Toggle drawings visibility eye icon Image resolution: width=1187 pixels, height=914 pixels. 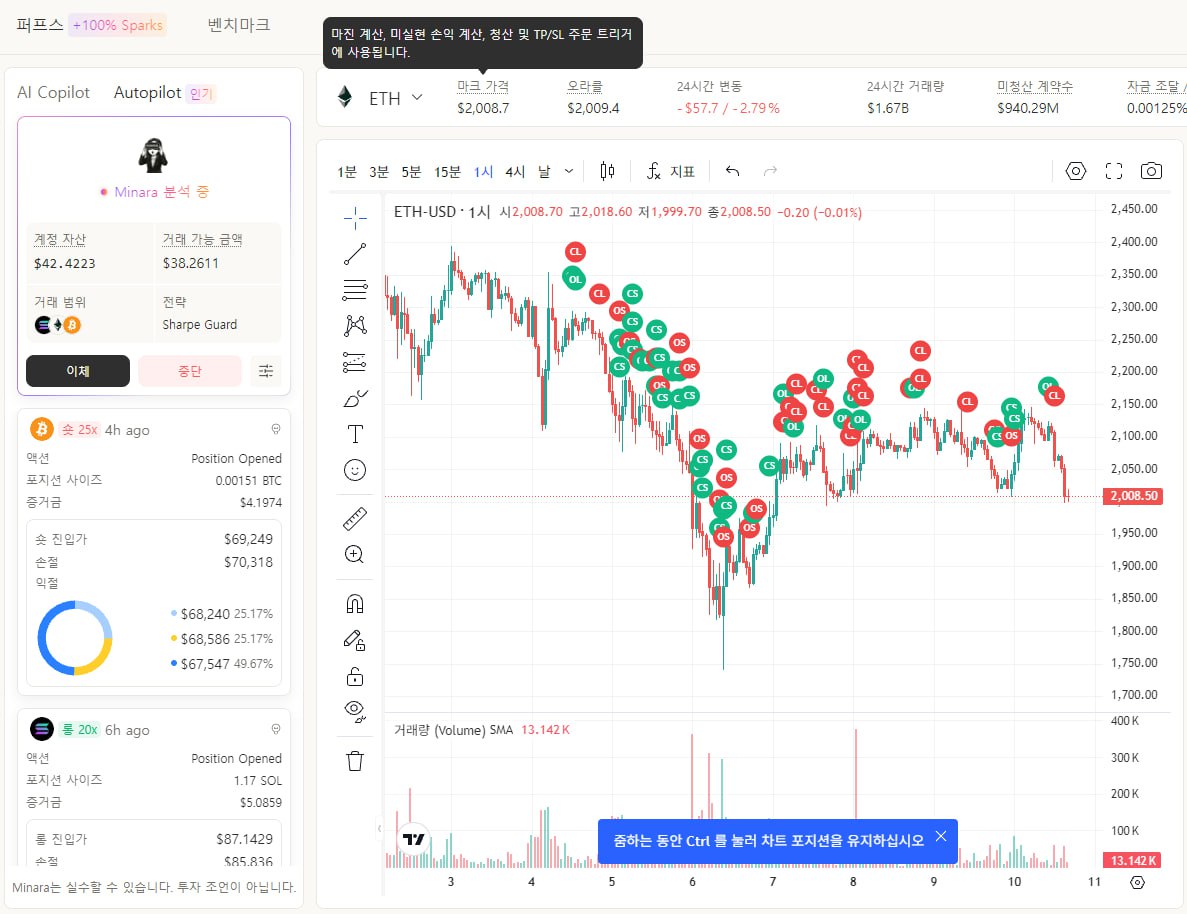pyautogui.click(x=355, y=710)
